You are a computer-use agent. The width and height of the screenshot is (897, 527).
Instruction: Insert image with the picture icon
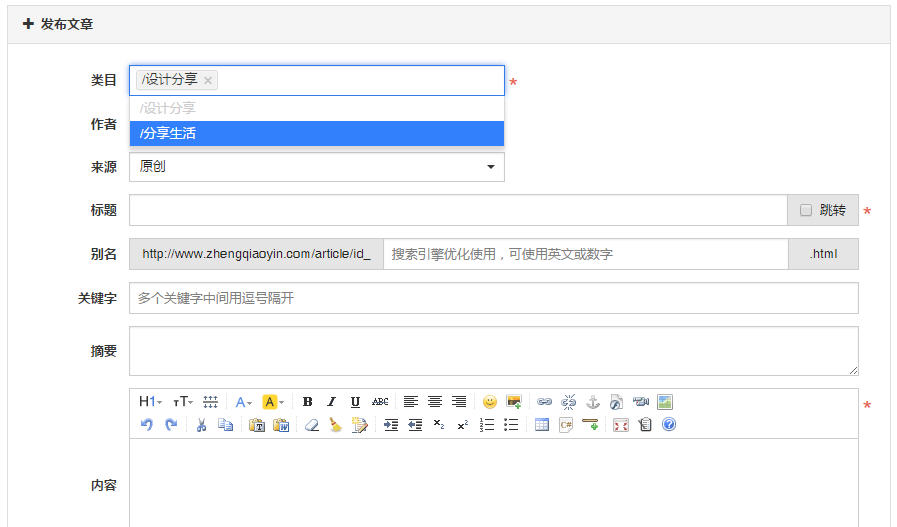(x=514, y=402)
